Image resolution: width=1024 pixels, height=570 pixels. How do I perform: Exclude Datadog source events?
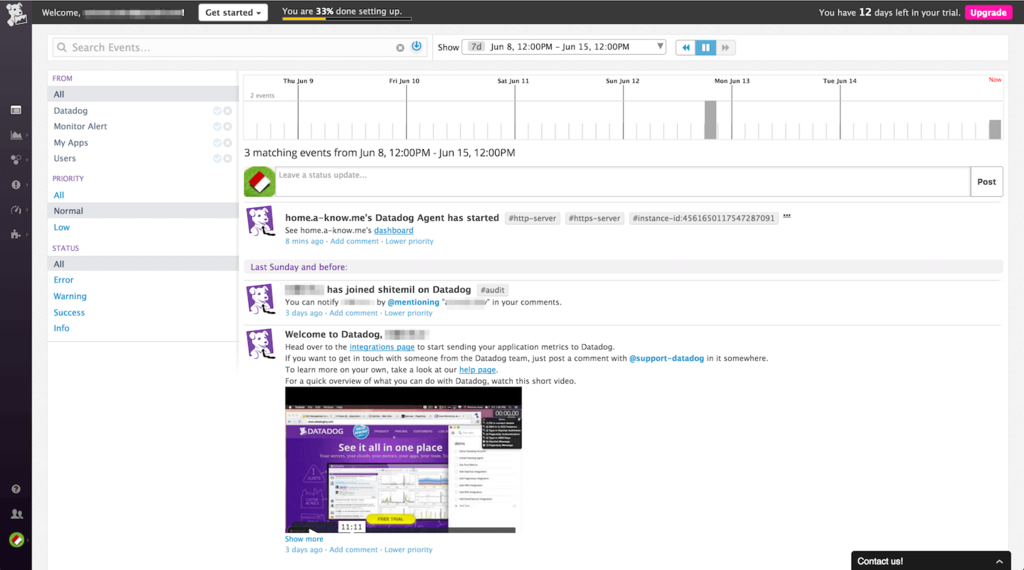pyautogui.click(x=227, y=111)
